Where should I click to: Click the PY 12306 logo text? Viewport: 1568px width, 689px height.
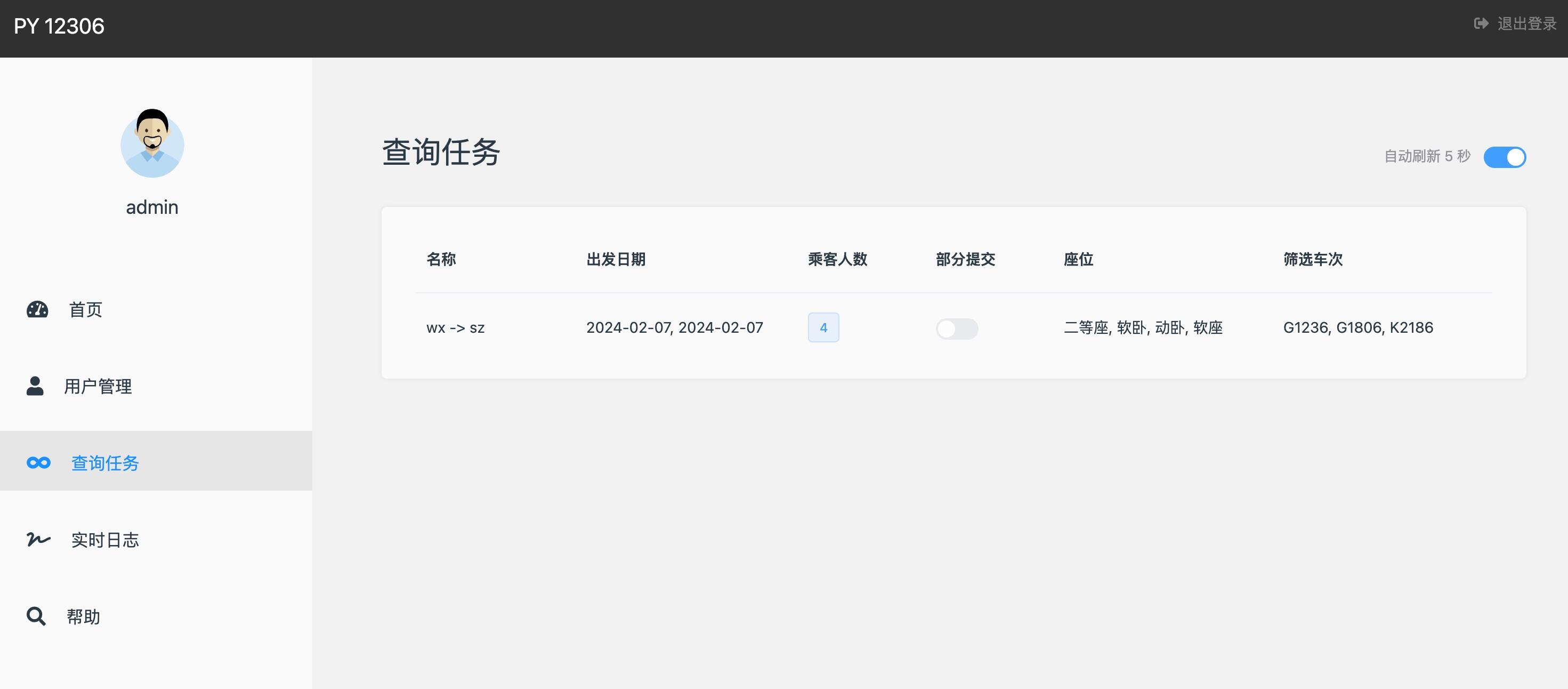click(x=59, y=26)
